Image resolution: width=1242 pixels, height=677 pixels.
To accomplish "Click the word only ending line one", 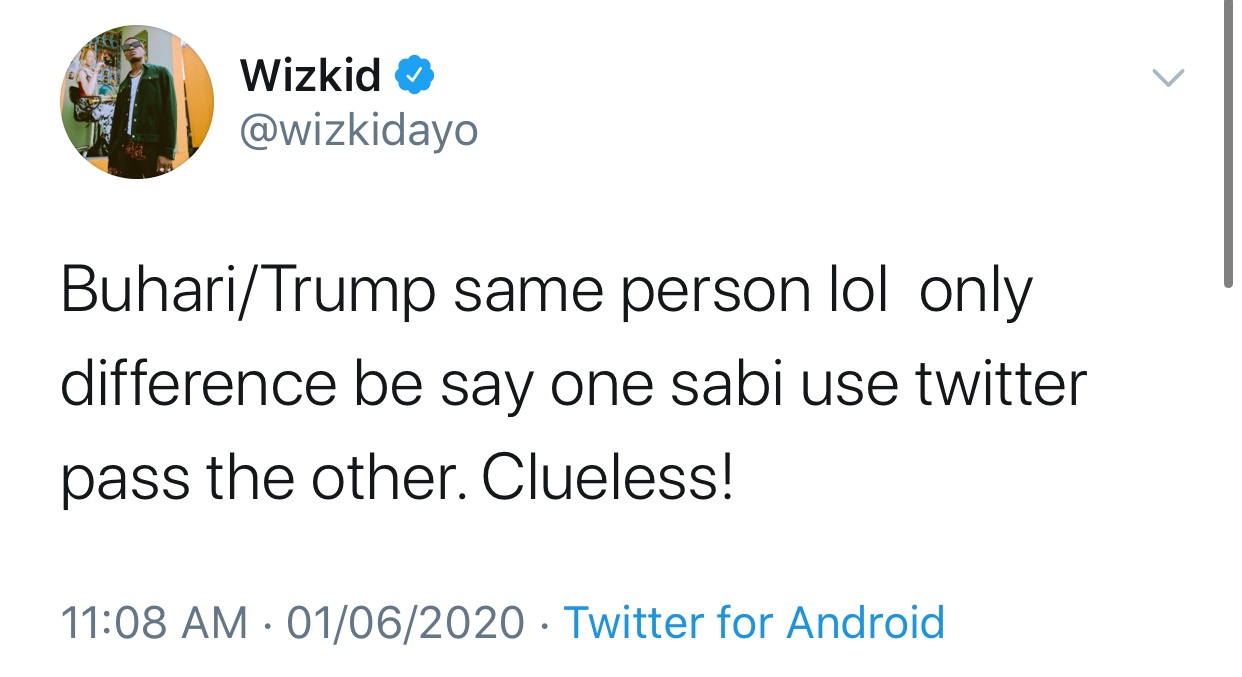I will click(974, 292).
